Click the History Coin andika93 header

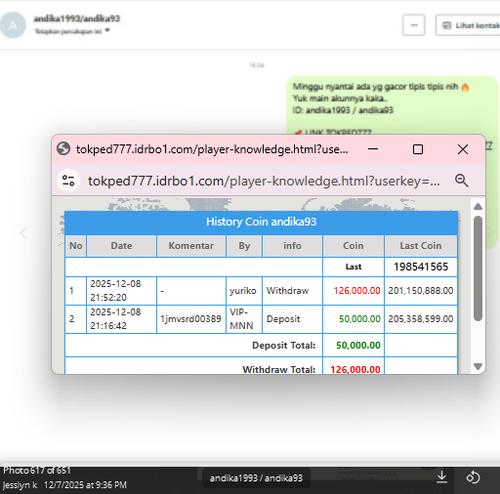[x=261, y=222]
